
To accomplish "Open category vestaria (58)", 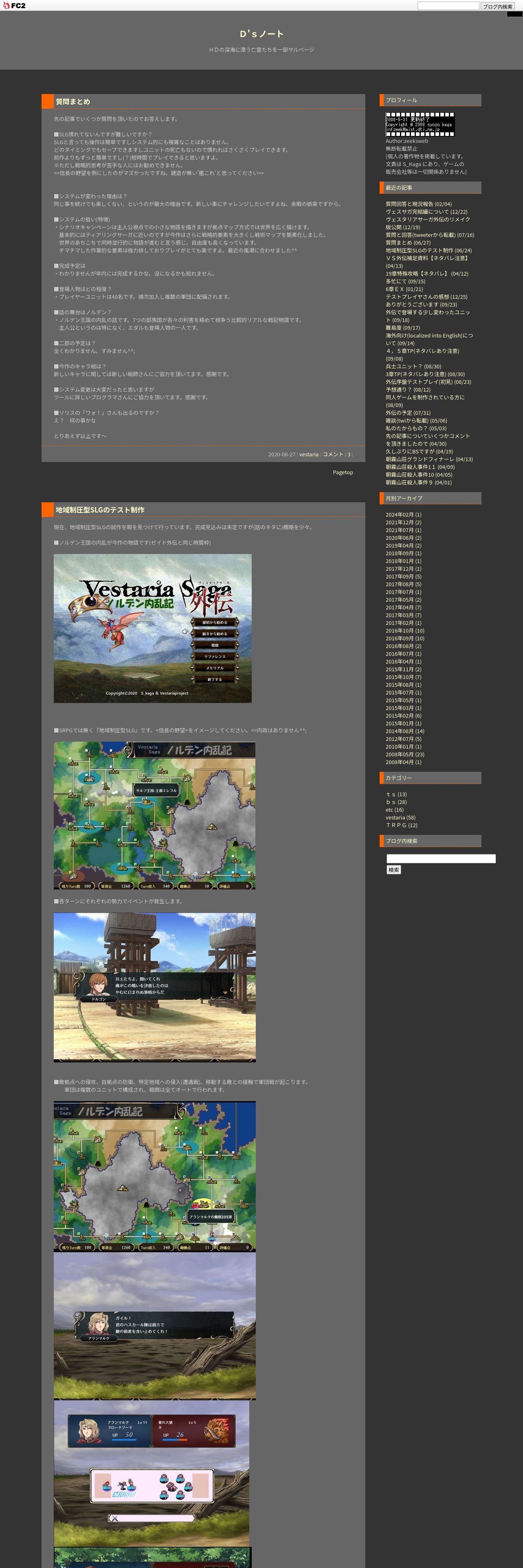I will coord(401,817).
